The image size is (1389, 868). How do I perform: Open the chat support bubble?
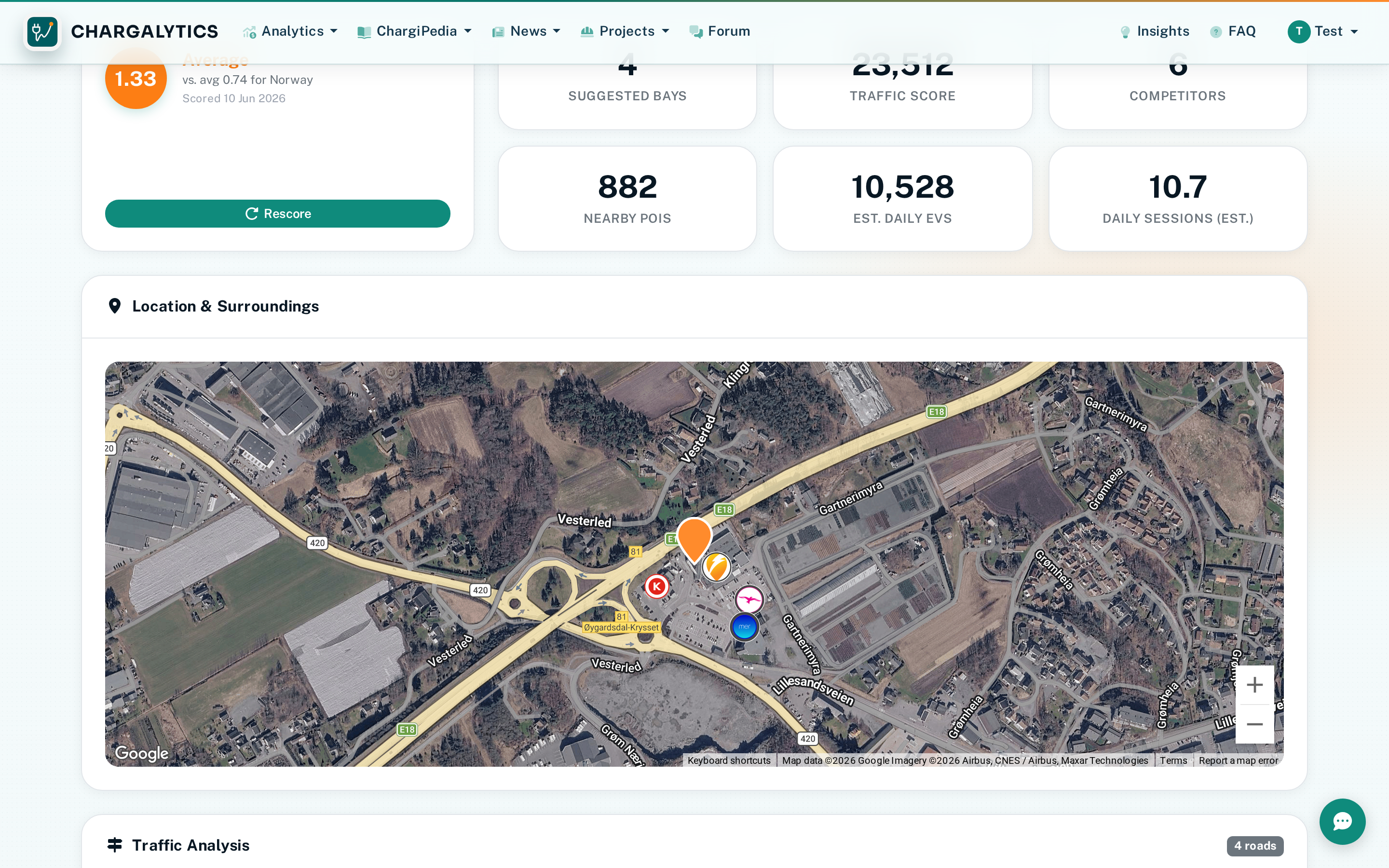(x=1342, y=821)
